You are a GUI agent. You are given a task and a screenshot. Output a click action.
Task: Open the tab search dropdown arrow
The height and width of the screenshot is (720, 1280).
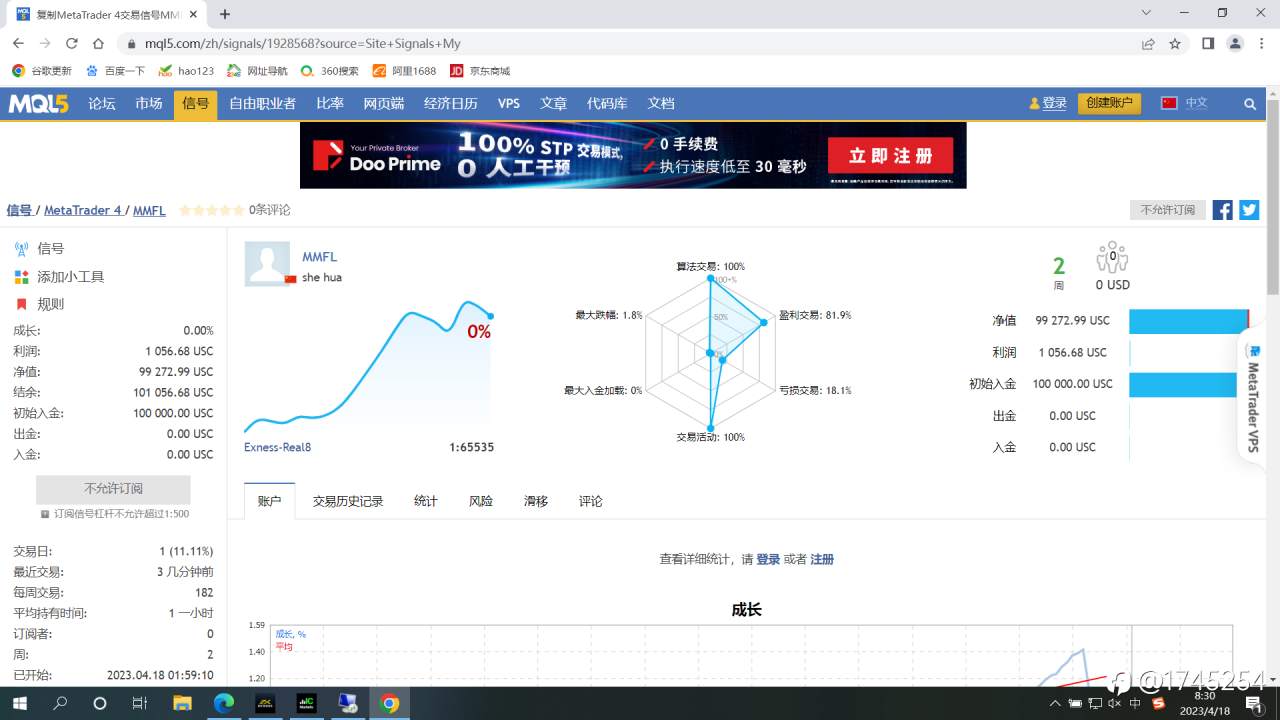coord(1148,13)
